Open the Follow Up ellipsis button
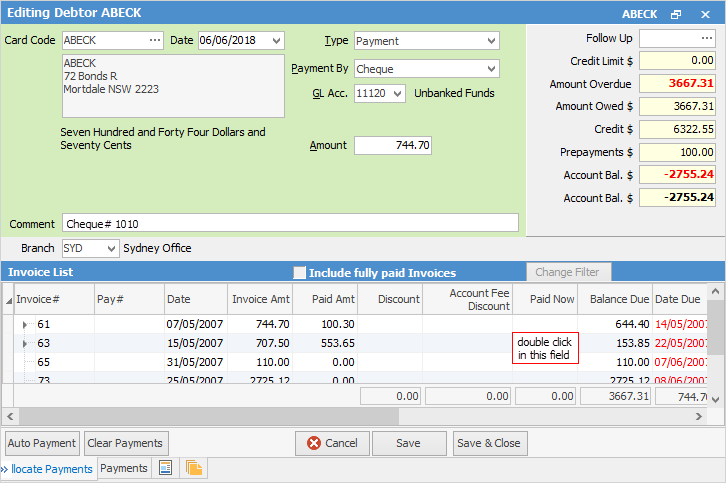The image size is (726, 483). coord(705,39)
